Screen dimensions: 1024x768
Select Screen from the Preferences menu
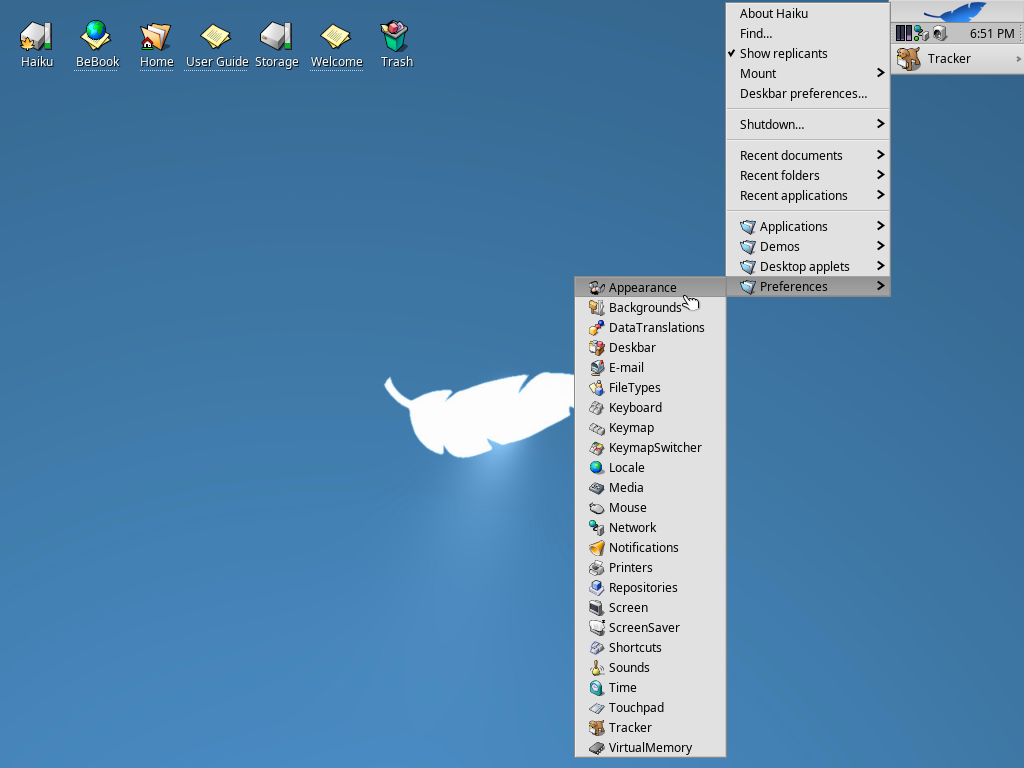(628, 607)
